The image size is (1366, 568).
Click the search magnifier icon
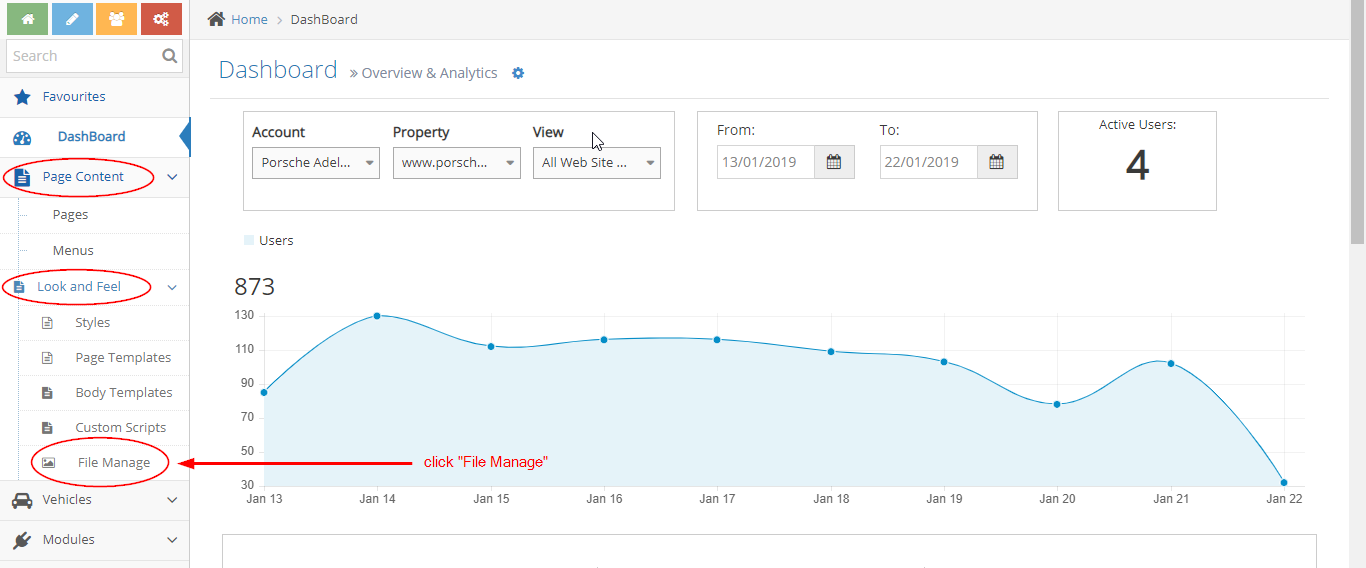click(x=170, y=56)
